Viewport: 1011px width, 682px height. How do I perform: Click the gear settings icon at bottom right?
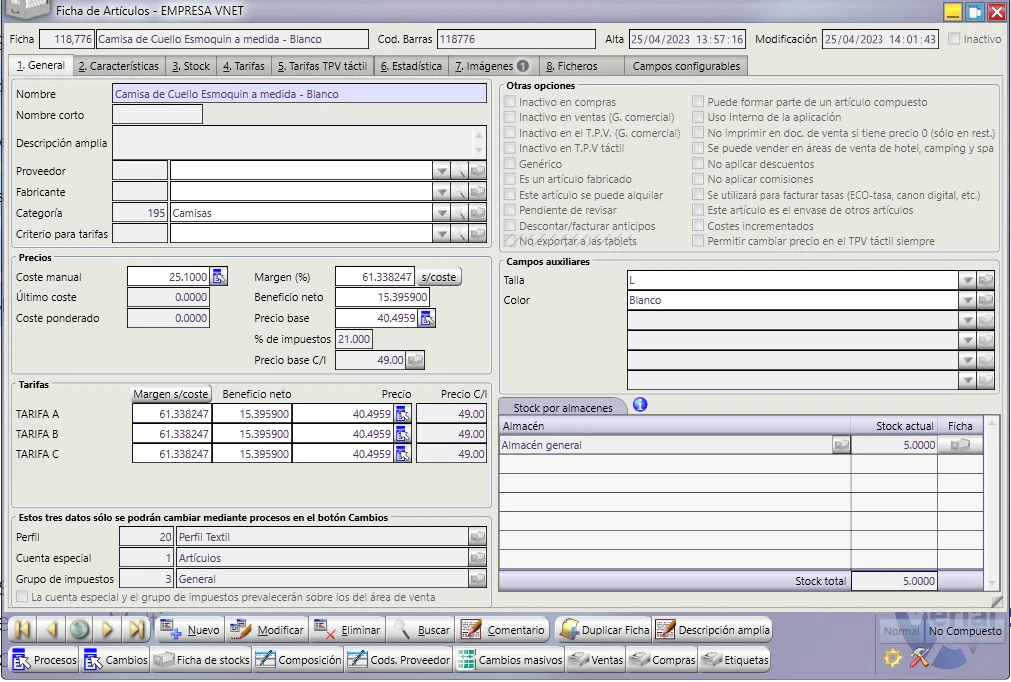point(892,658)
